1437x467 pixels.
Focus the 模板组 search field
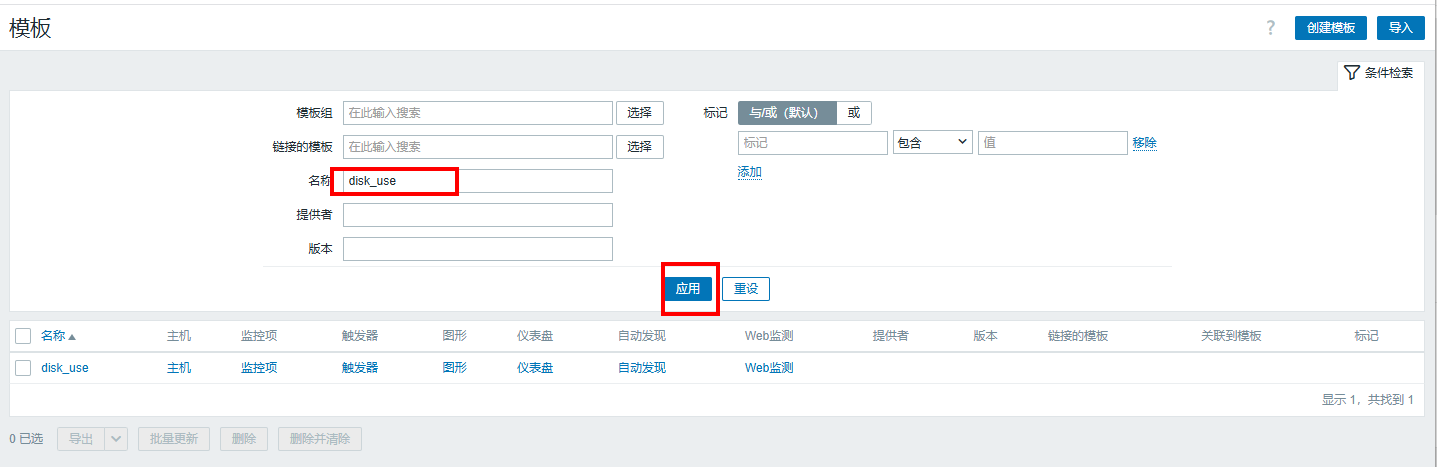tap(478, 113)
